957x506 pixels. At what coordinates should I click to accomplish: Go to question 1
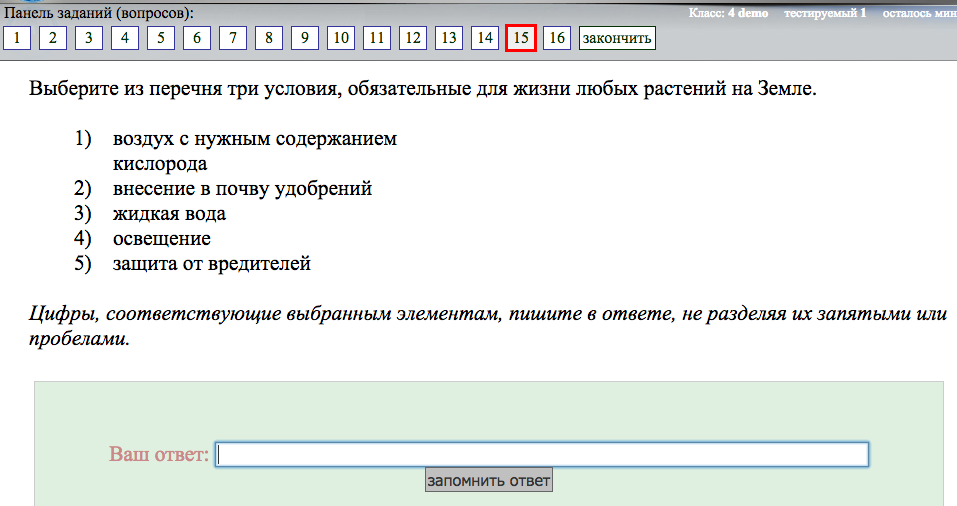[17, 38]
